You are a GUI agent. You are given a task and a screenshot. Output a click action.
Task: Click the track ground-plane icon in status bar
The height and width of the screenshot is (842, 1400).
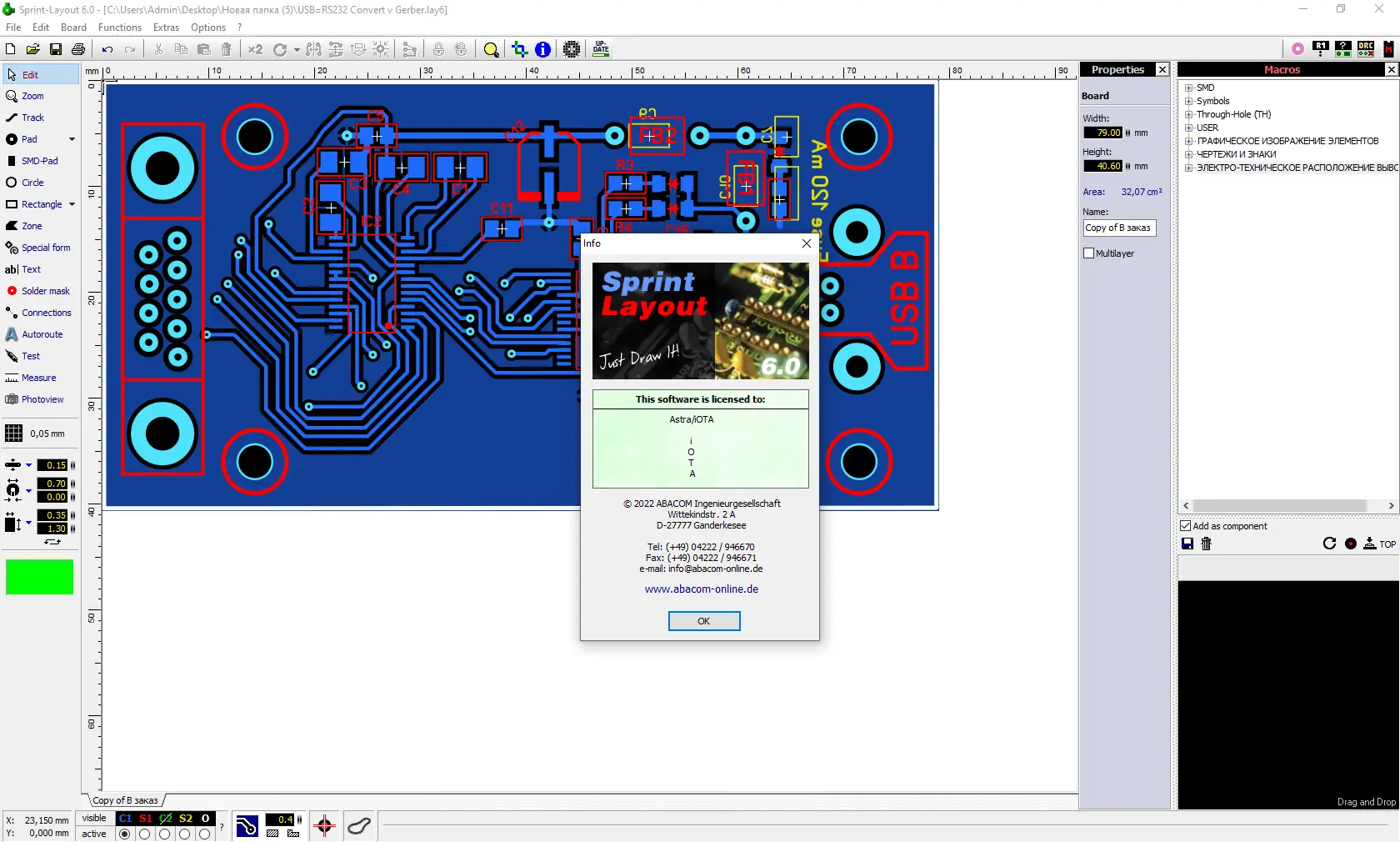click(x=247, y=826)
